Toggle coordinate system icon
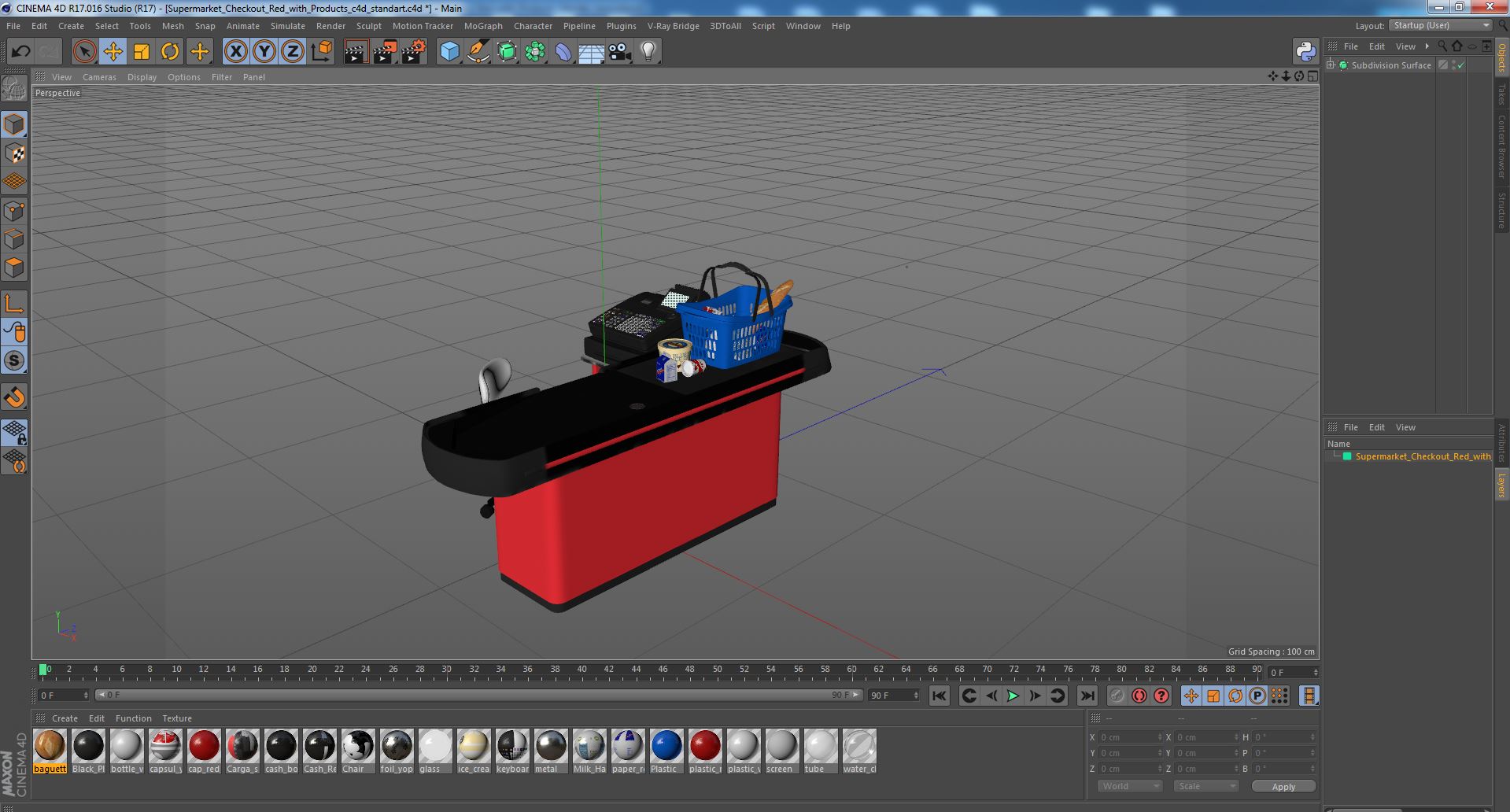Viewport: 1510px width, 812px height. point(321,52)
